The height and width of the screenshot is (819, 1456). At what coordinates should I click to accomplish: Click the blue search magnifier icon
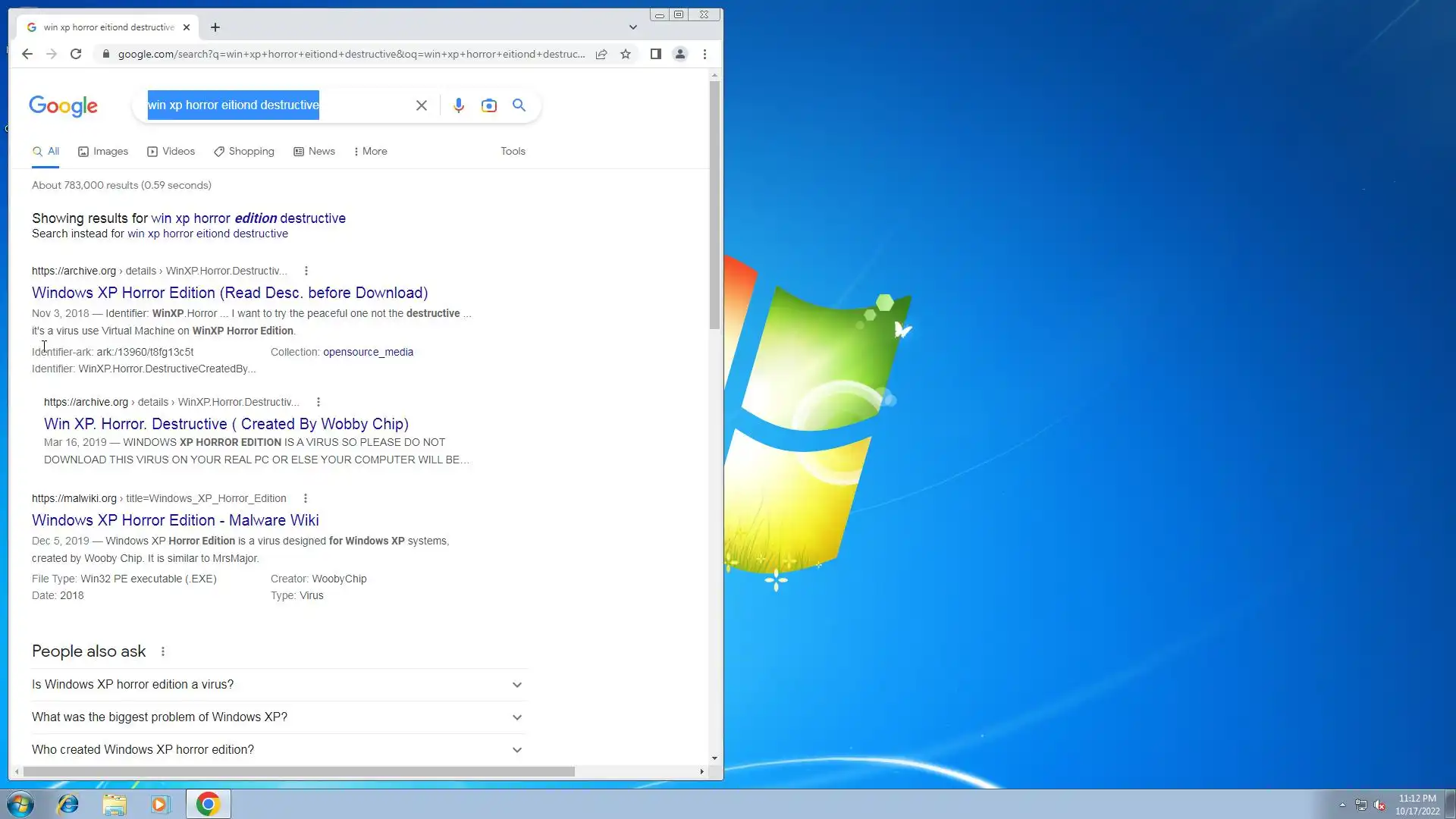(519, 105)
